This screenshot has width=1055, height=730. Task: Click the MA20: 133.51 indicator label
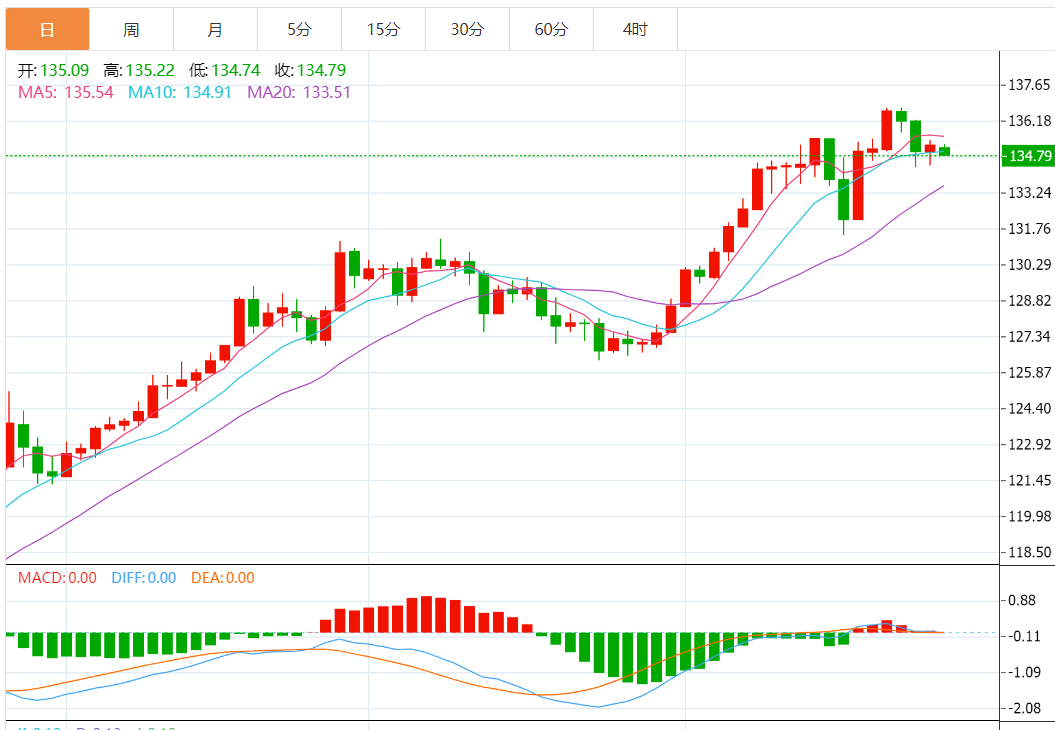299,92
